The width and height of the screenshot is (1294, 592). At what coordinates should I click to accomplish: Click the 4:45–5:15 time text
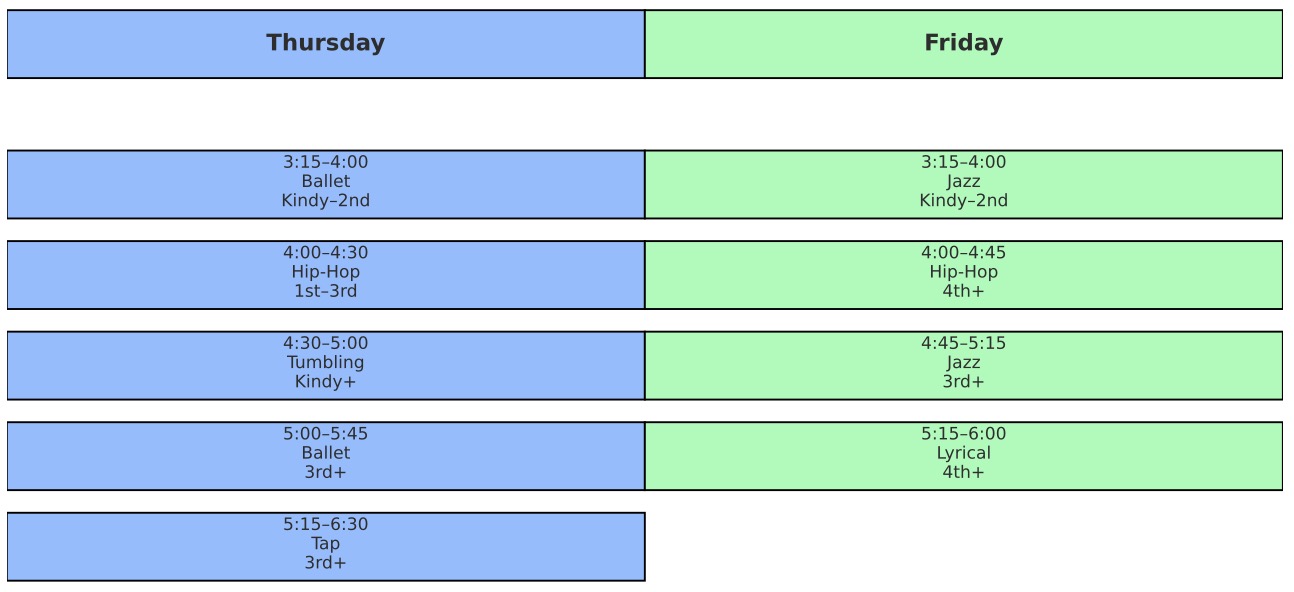pos(963,343)
